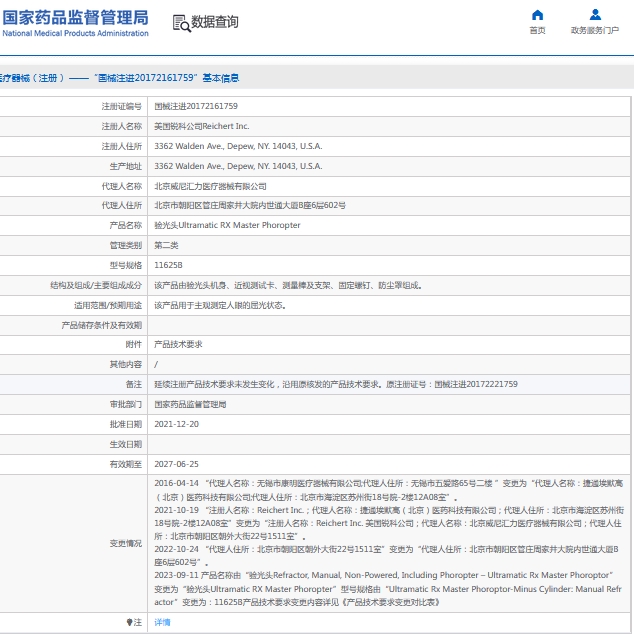Click the government service portal person icon
Screen dimensions: 634x635
595,15
